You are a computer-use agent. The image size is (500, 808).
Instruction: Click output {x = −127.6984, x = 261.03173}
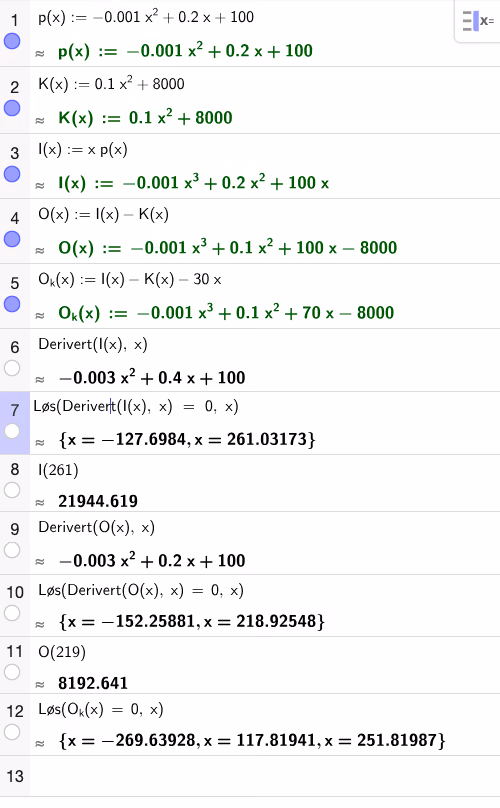tap(187, 440)
